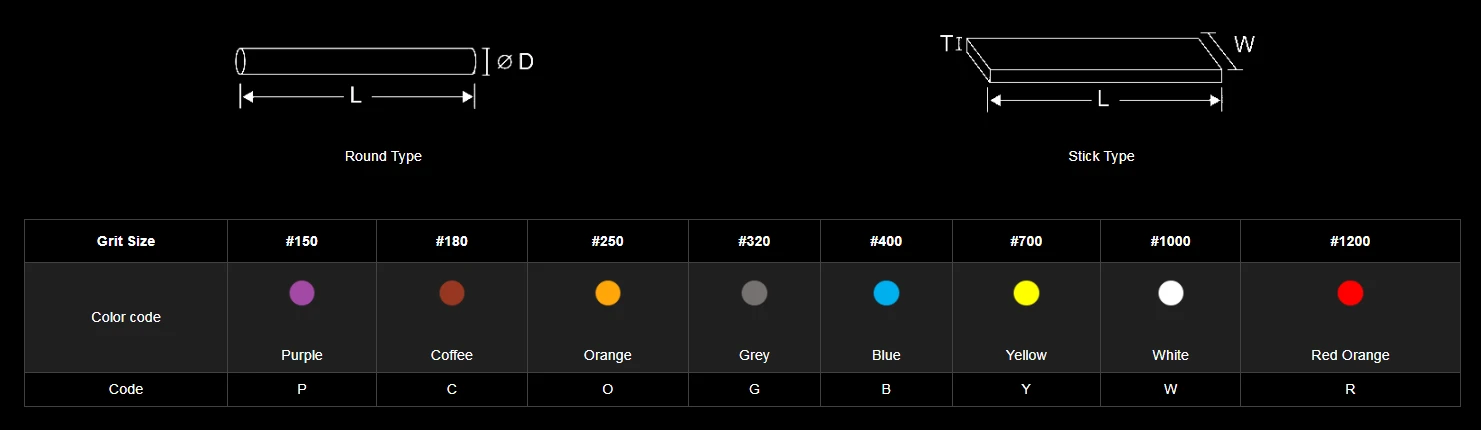Click the purple color dot for #150
This screenshot has width=1481, height=430.
pyautogui.click(x=302, y=293)
